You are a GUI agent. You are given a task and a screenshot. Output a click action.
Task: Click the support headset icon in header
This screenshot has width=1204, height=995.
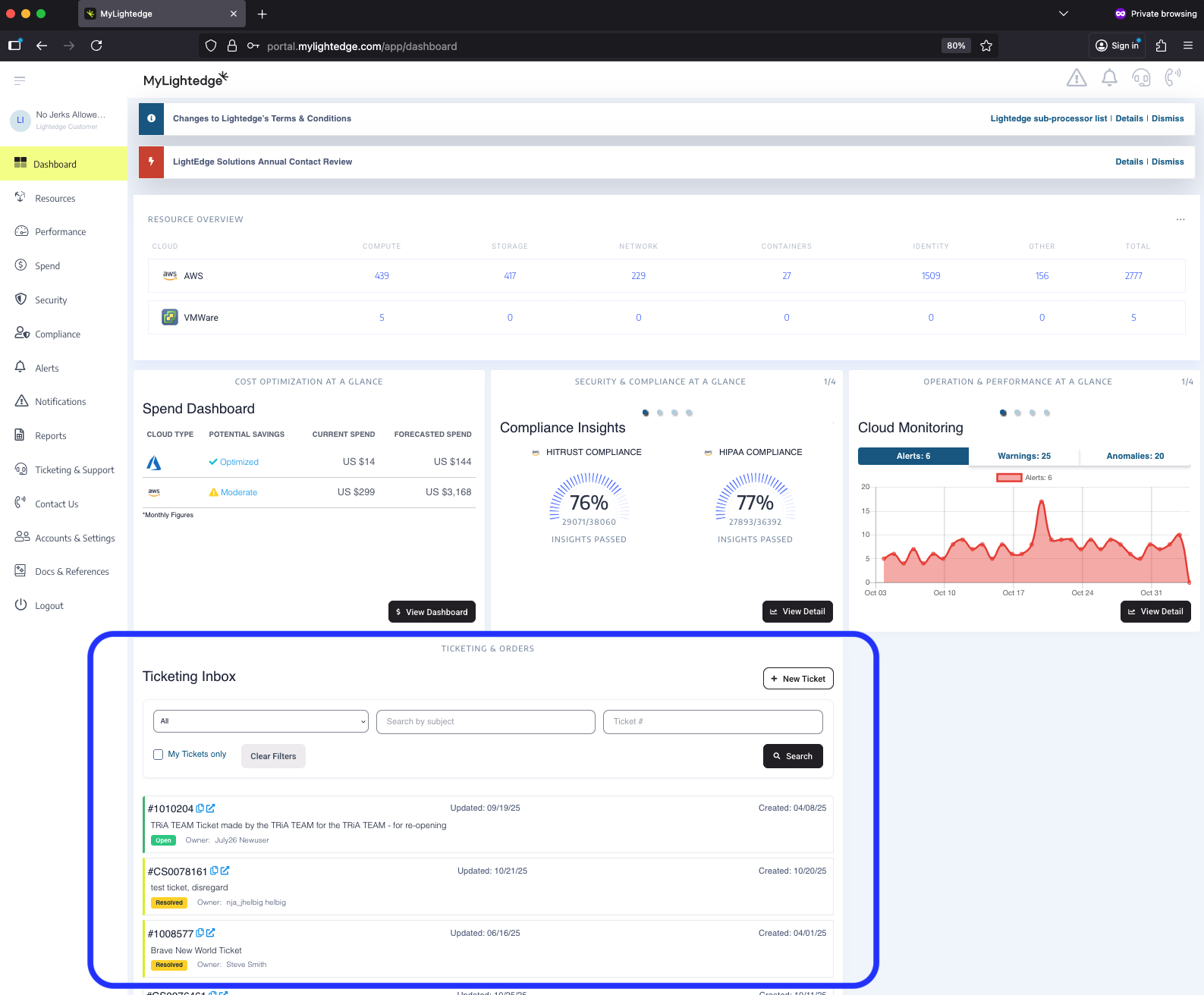coord(1141,78)
